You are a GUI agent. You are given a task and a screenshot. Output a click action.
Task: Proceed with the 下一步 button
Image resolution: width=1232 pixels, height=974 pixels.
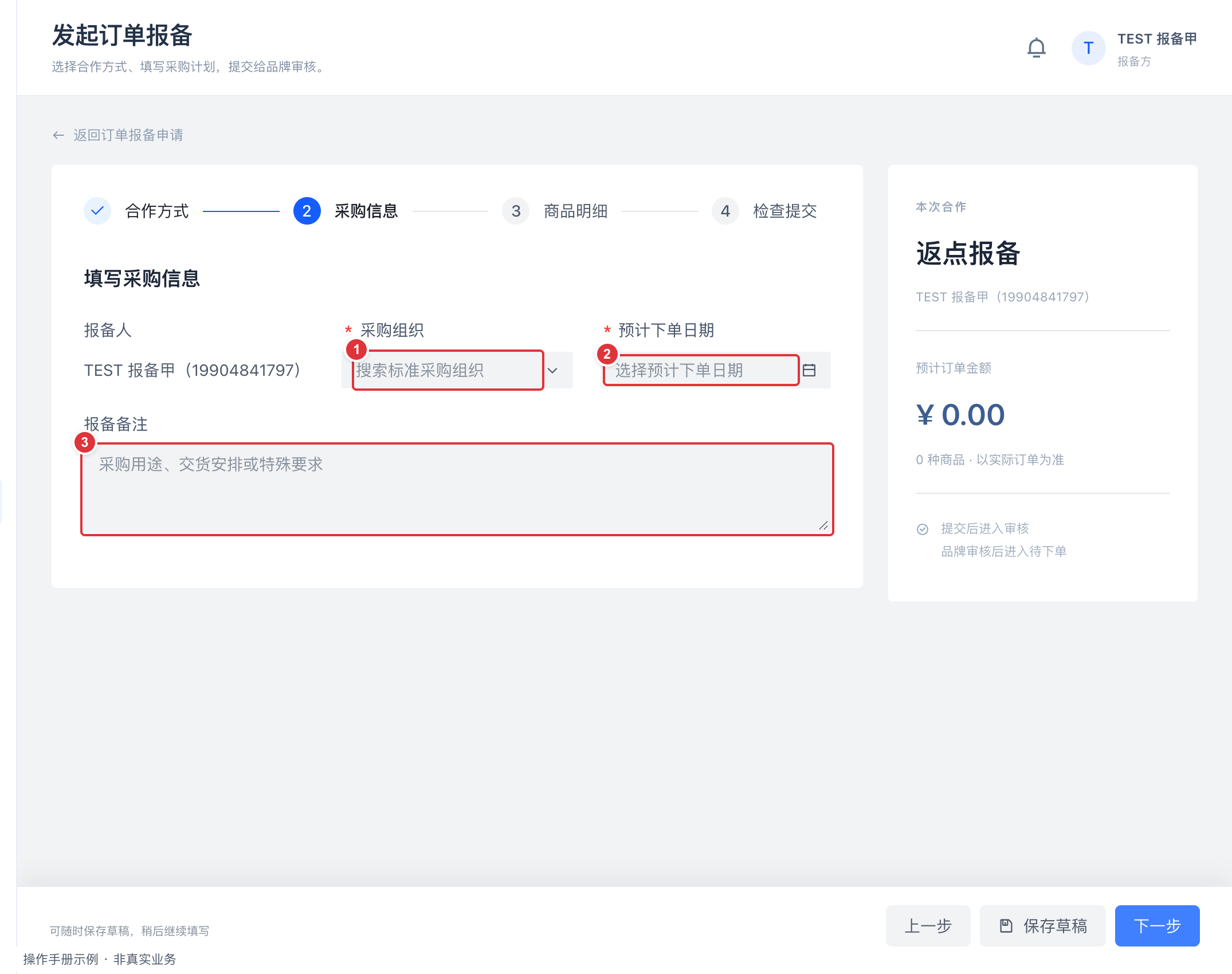coord(1157,925)
